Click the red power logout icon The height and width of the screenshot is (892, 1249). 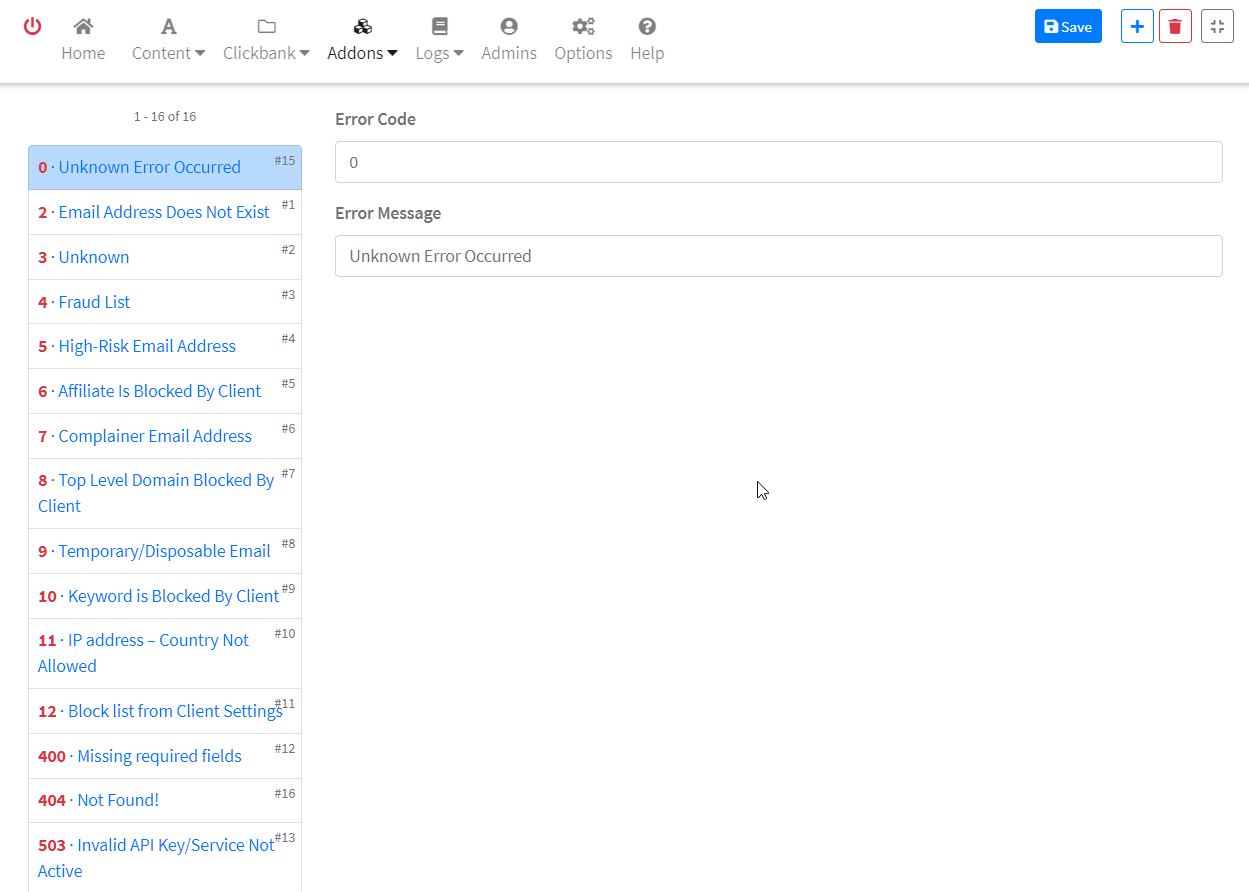33,27
